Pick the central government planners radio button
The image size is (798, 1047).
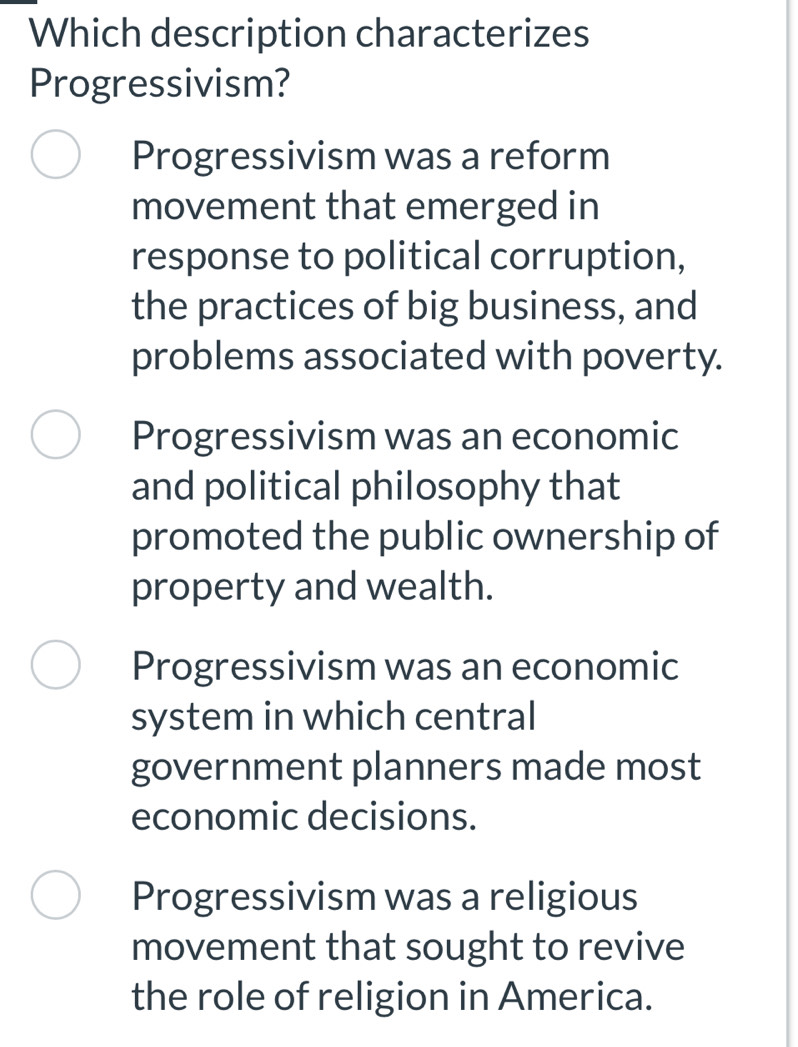coord(55,667)
